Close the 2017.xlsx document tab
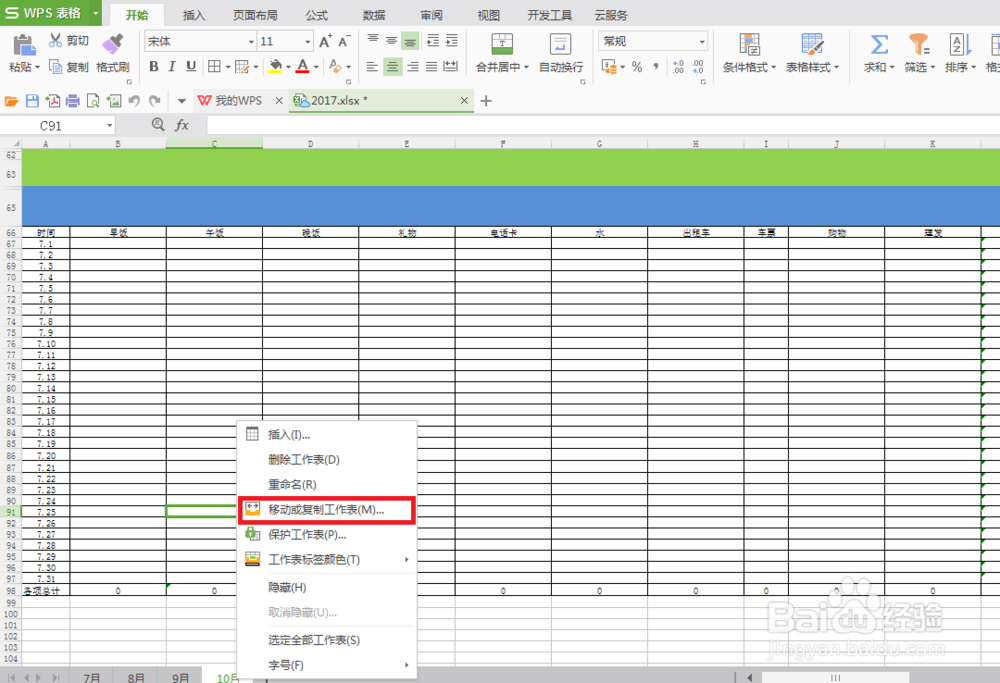Screen dimensions: 1000x683 pyautogui.click(x=464, y=101)
